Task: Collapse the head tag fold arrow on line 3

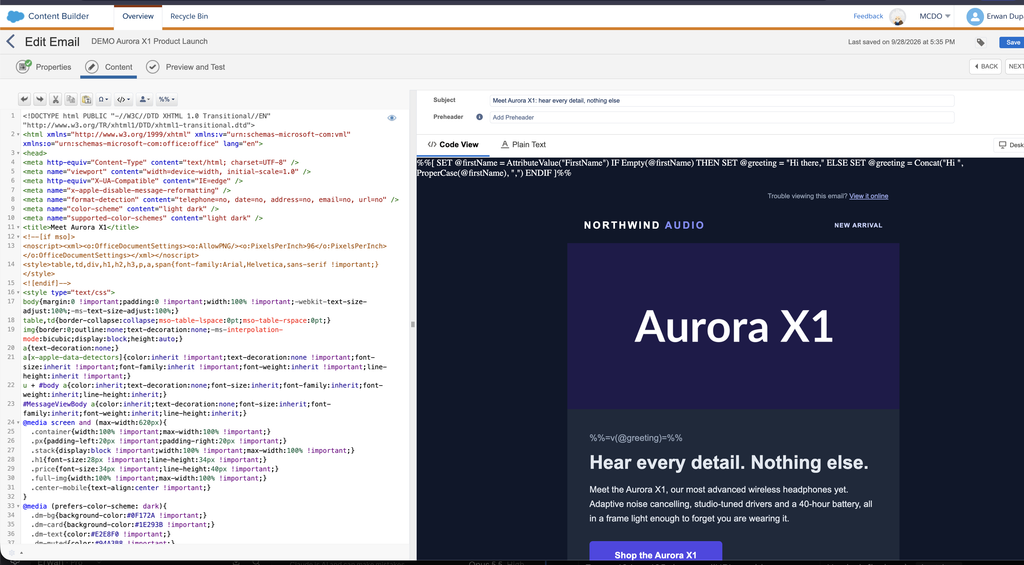Action: click(18, 153)
